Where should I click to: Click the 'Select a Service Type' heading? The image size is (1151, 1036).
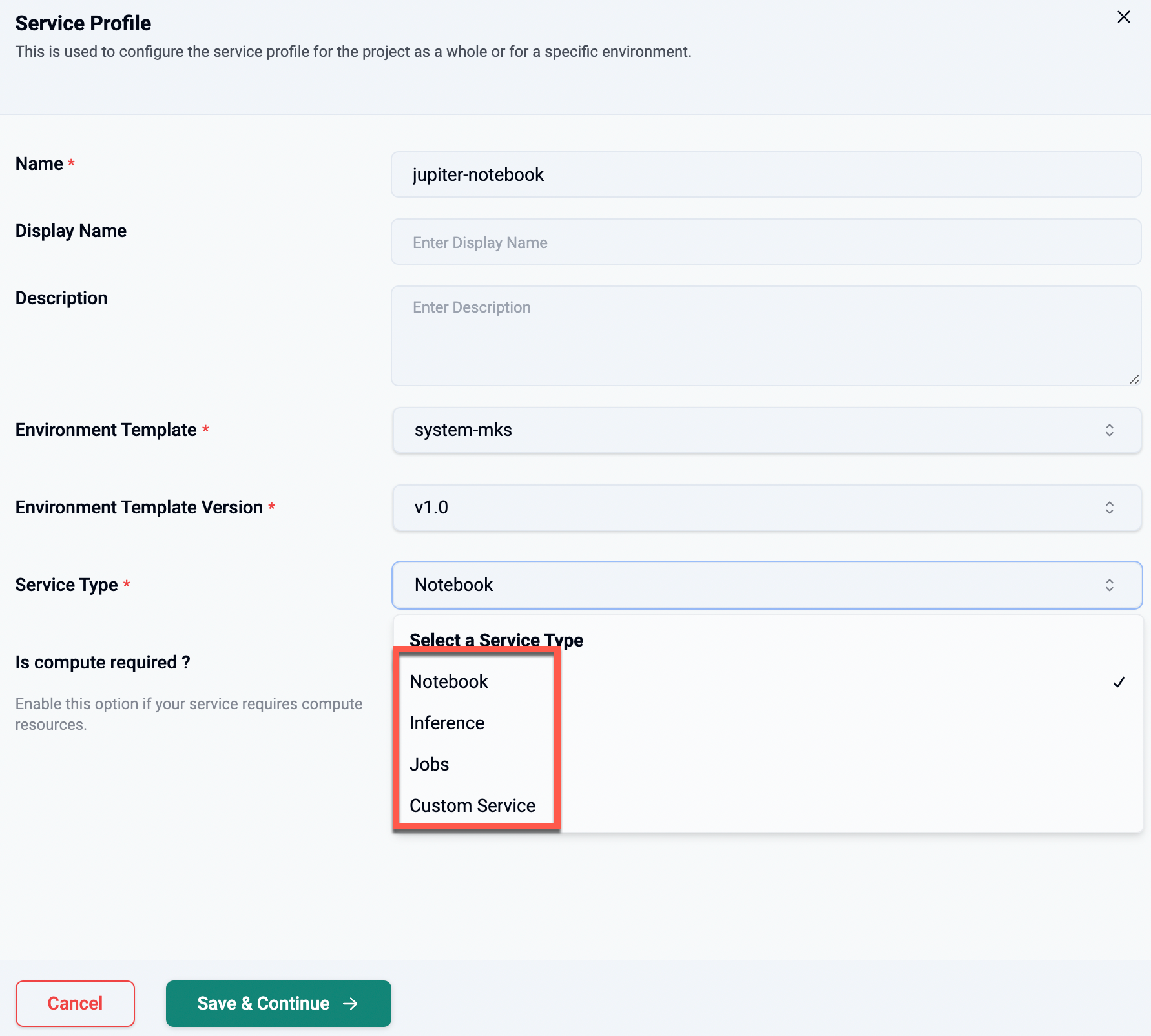(x=496, y=640)
